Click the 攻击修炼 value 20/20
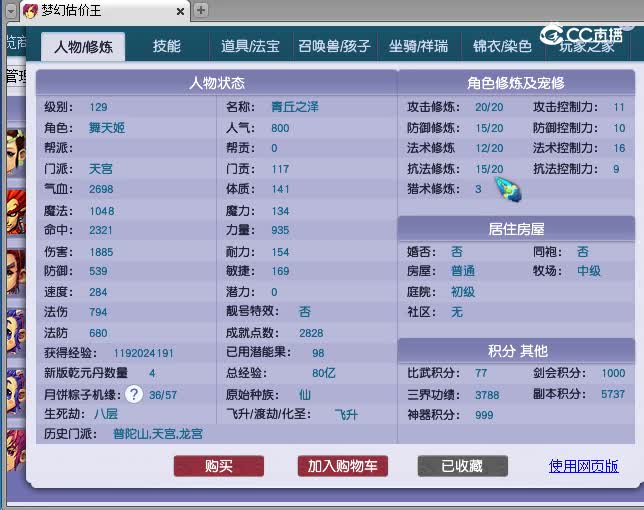Viewport: 644px width, 510px height. (489, 107)
